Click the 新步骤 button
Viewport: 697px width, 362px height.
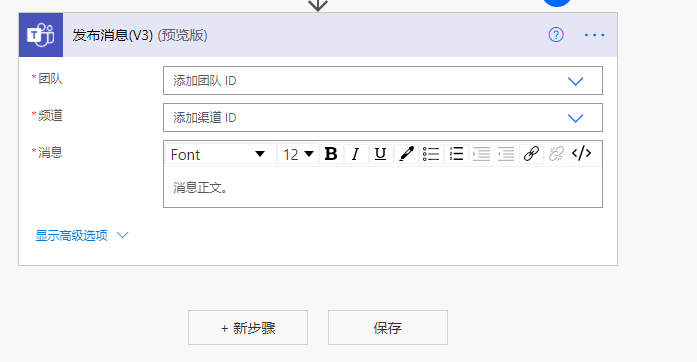[248, 328]
